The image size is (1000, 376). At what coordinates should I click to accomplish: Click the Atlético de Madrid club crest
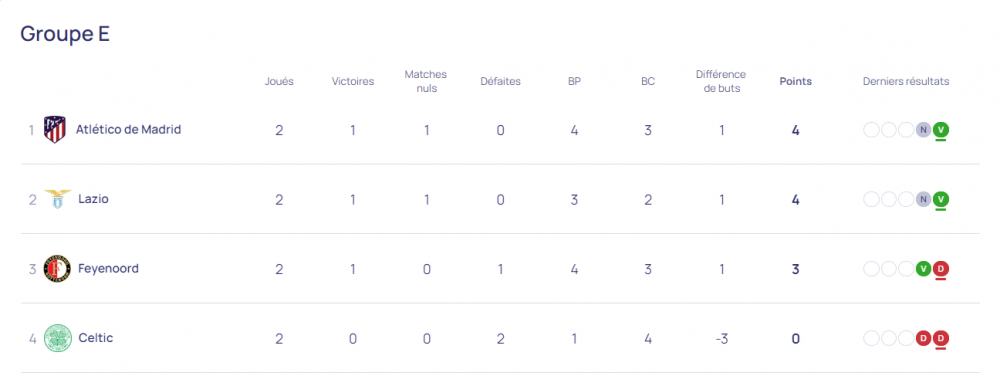55,129
